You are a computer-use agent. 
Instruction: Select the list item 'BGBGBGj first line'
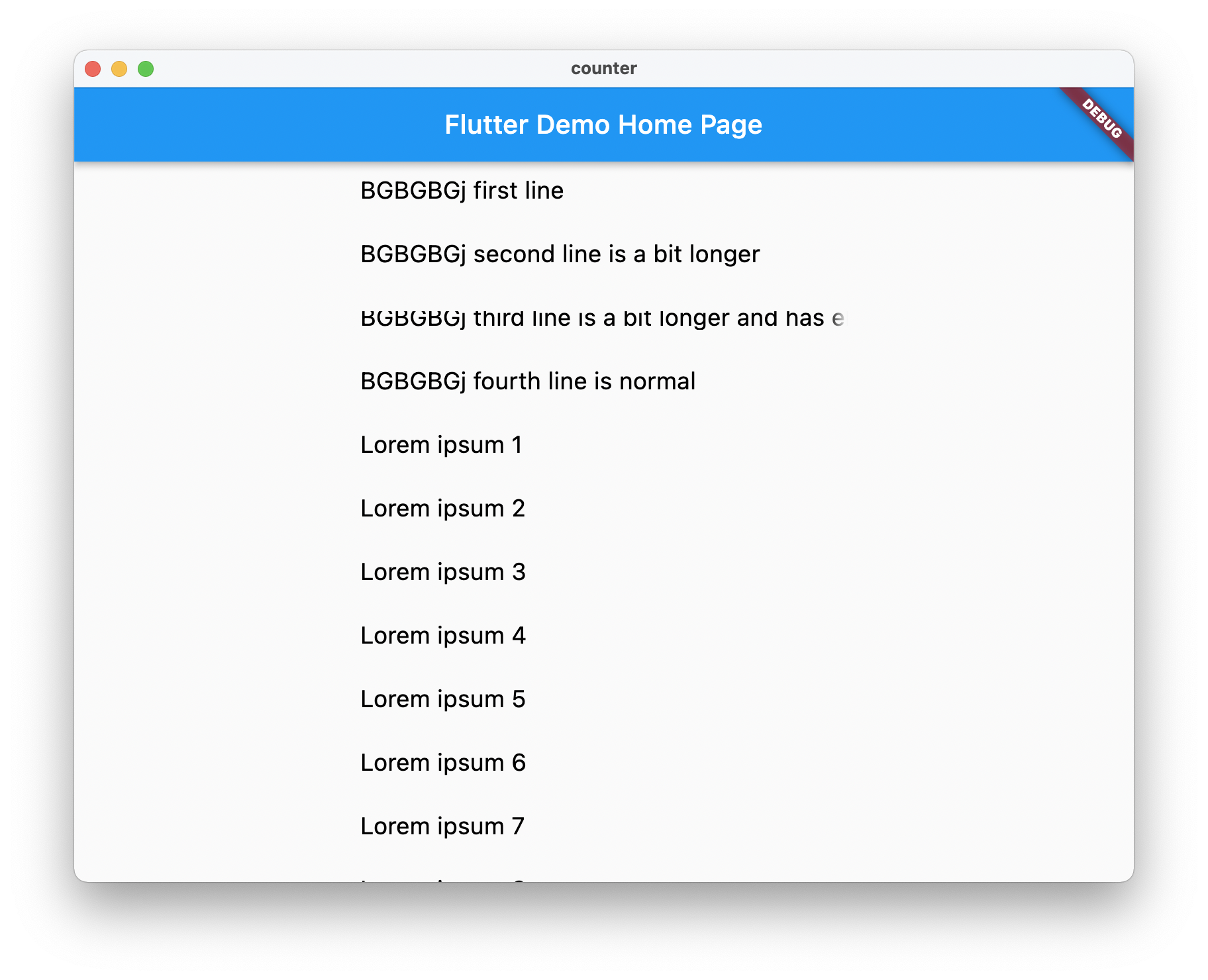(x=462, y=191)
